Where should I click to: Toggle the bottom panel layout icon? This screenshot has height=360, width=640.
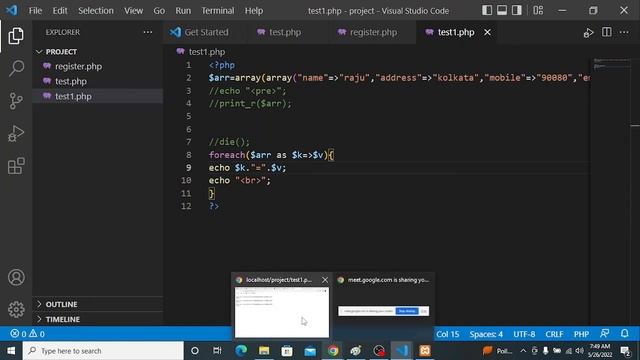point(502,11)
